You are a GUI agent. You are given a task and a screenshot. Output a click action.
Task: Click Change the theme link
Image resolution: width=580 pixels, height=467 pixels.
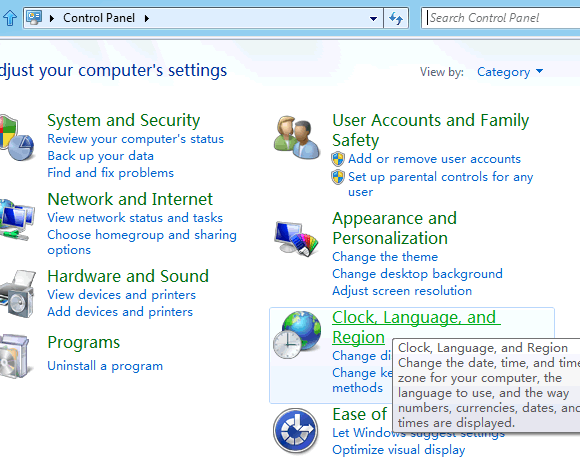[x=385, y=257]
